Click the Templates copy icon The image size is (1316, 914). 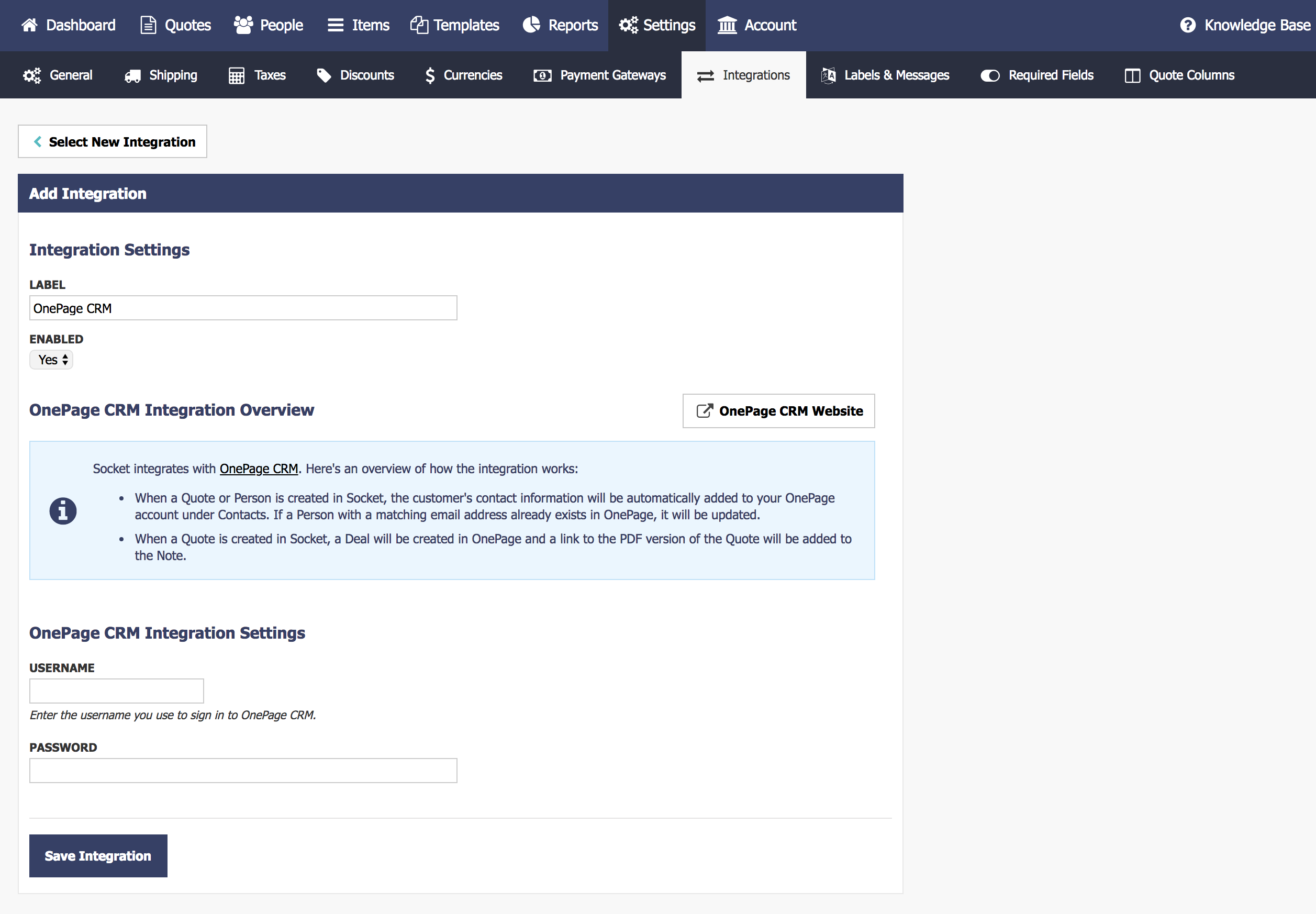click(419, 25)
